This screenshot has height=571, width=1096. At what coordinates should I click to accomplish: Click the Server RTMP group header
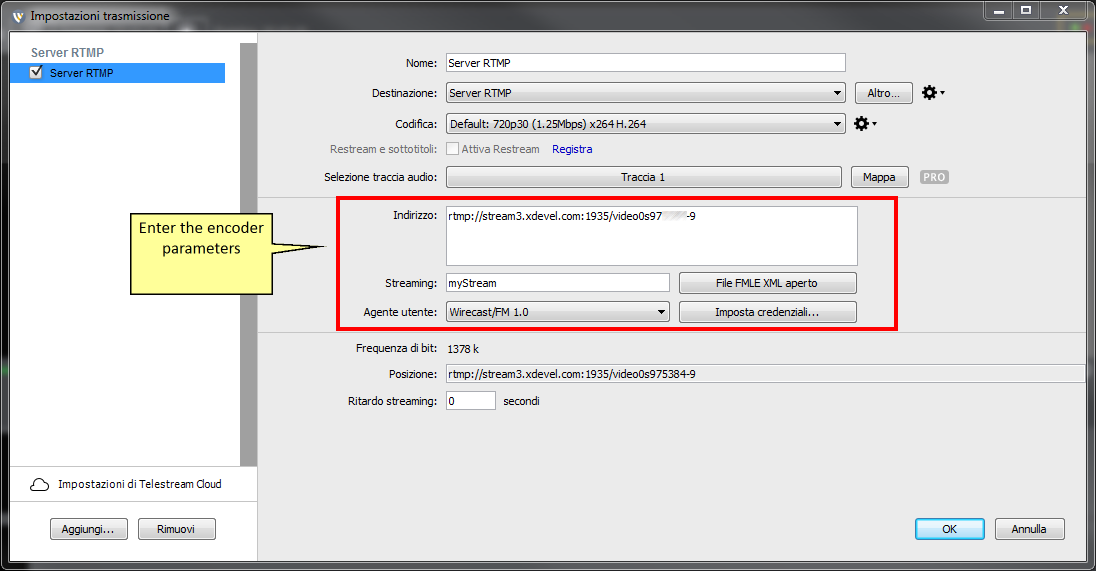[67, 52]
